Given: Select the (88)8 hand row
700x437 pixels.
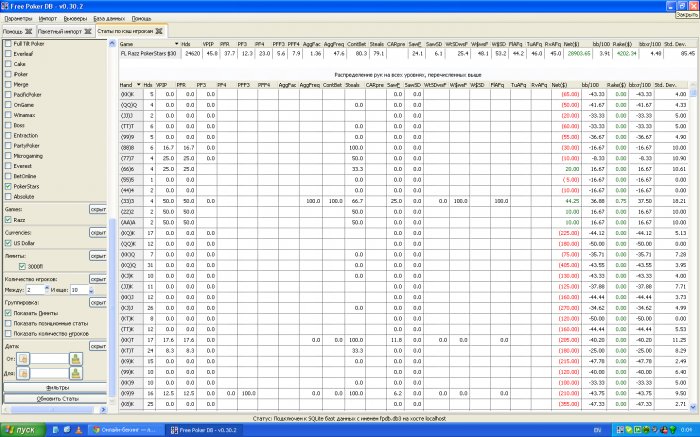Looking at the screenshot, I should click(x=403, y=148).
